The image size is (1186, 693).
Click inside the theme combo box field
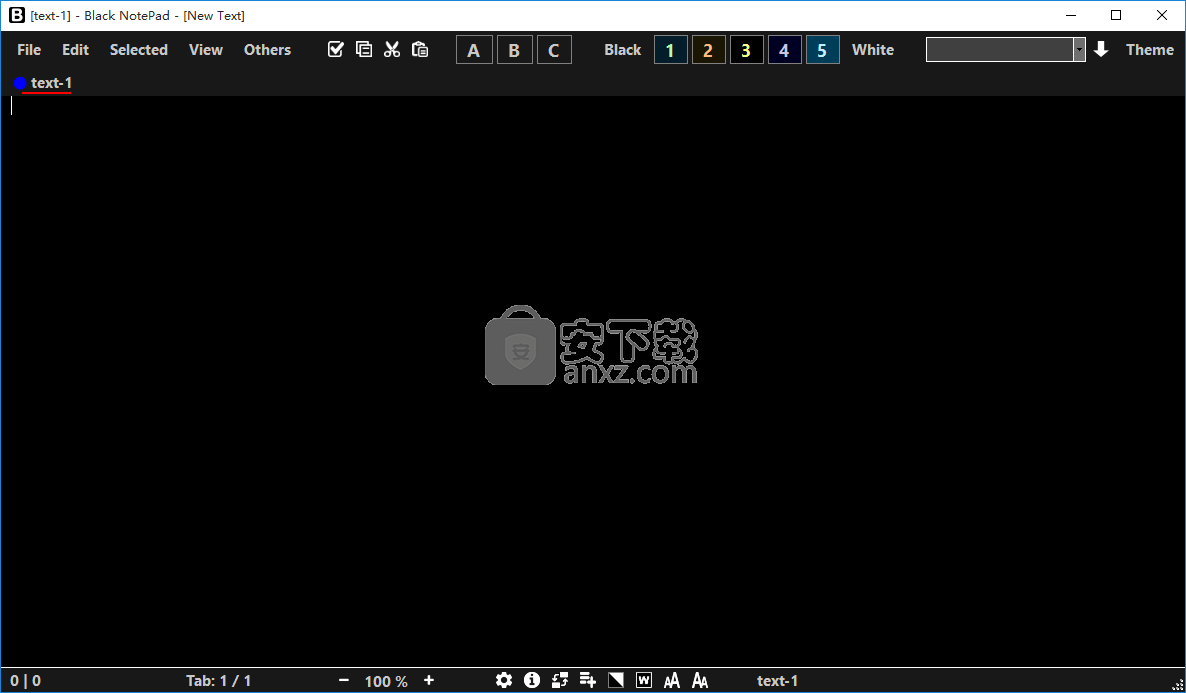click(1000, 50)
